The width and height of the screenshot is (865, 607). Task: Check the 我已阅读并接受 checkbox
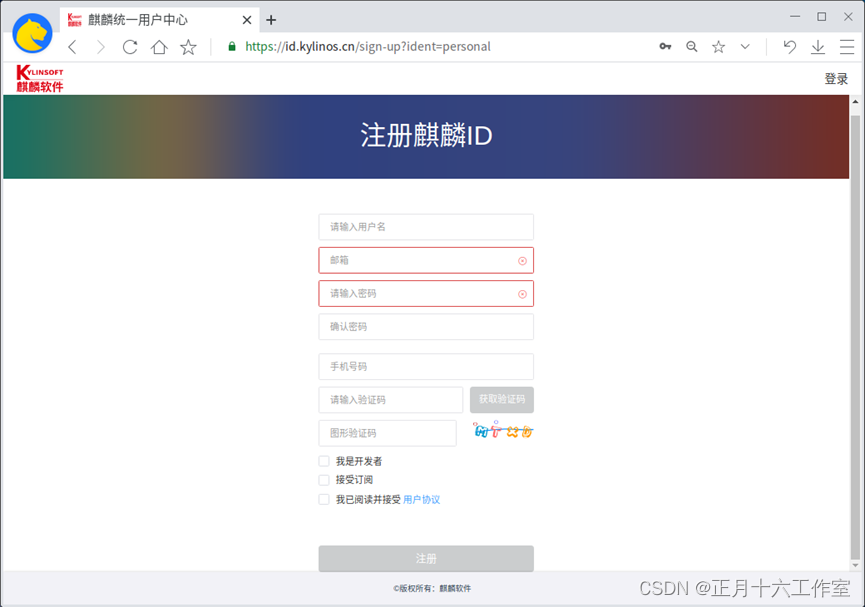[x=324, y=499]
